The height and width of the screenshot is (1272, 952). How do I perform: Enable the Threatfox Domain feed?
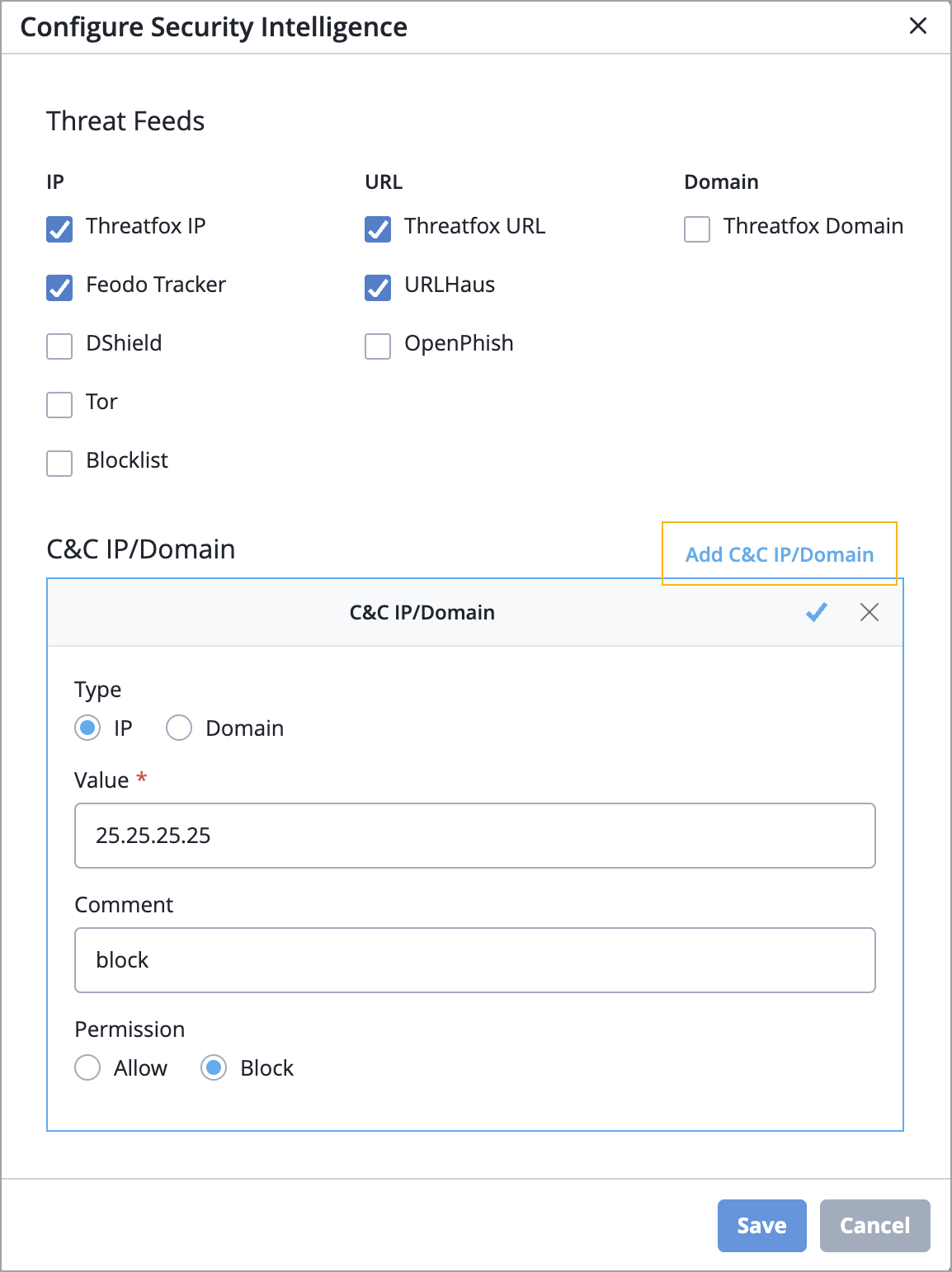697,229
